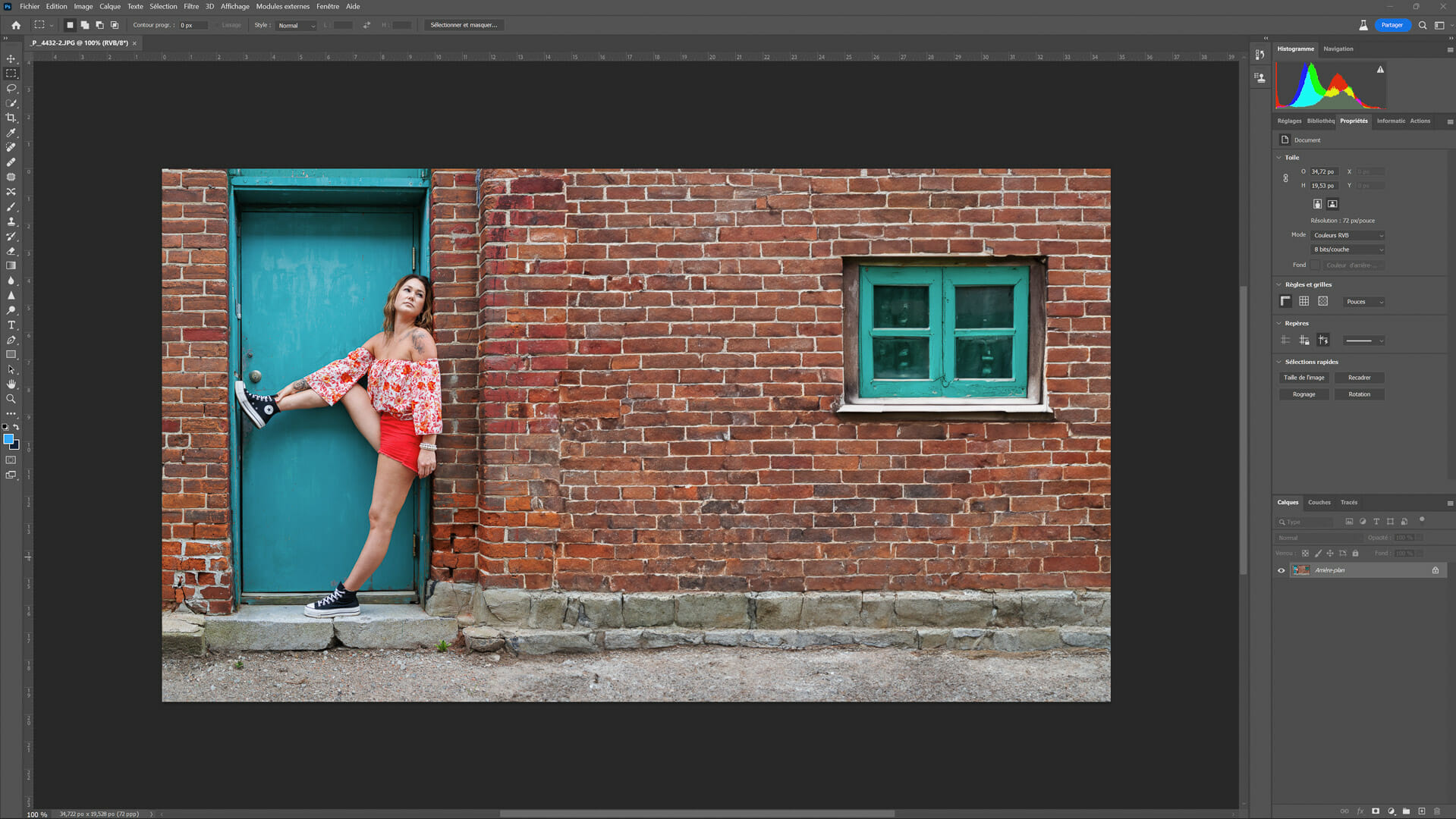Viewport: 1456px width, 819px height.
Task: Click the Arrière-plan layer thumbnail
Action: [x=1301, y=570]
